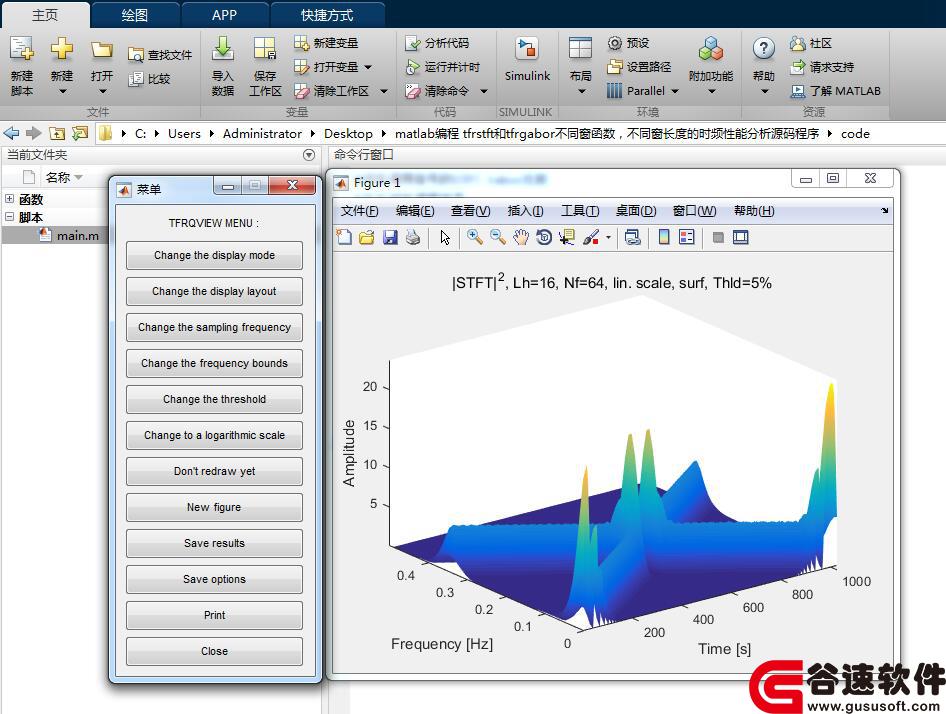This screenshot has width=946, height=714.
Task: Open 文件(F) menu in Figure 1
Action: pyautogui.click(x=360, y=211)
